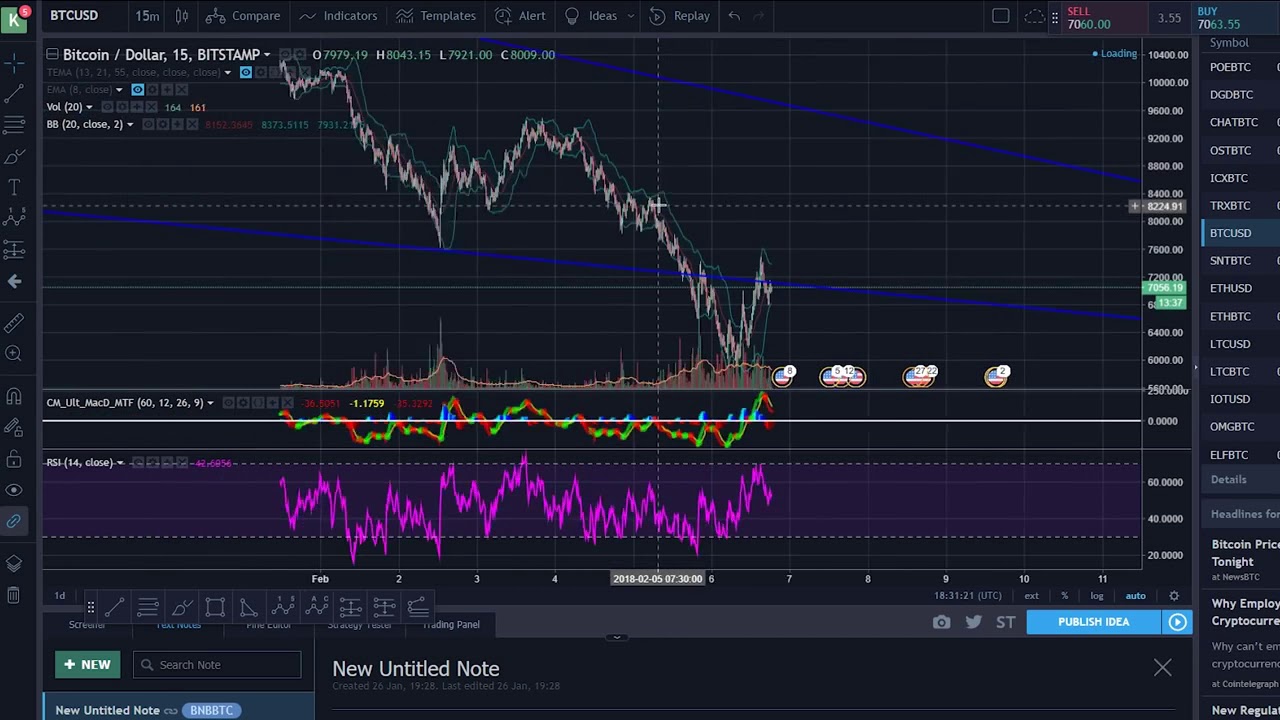Select the crosshair cursor tool
This screenshot has width=1280, height=720.
(14, 63)
